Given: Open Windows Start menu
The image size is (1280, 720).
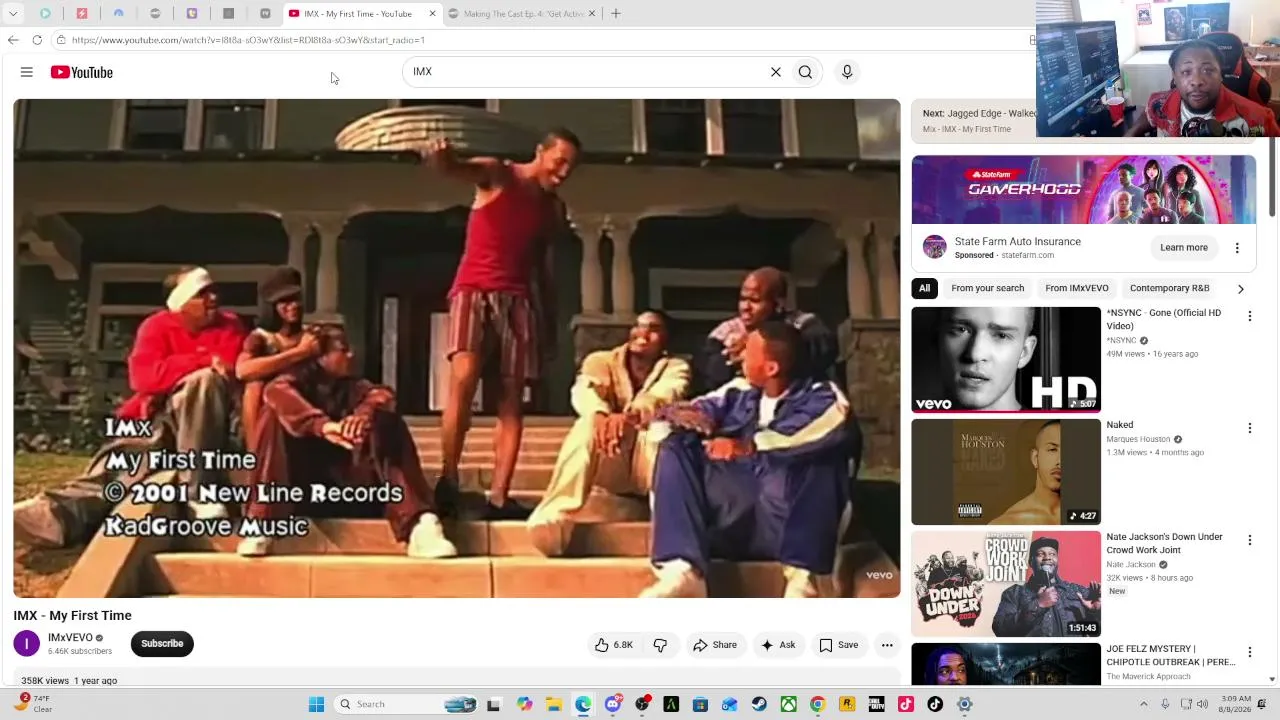Looking at the screenshot, I should (316, 704).
